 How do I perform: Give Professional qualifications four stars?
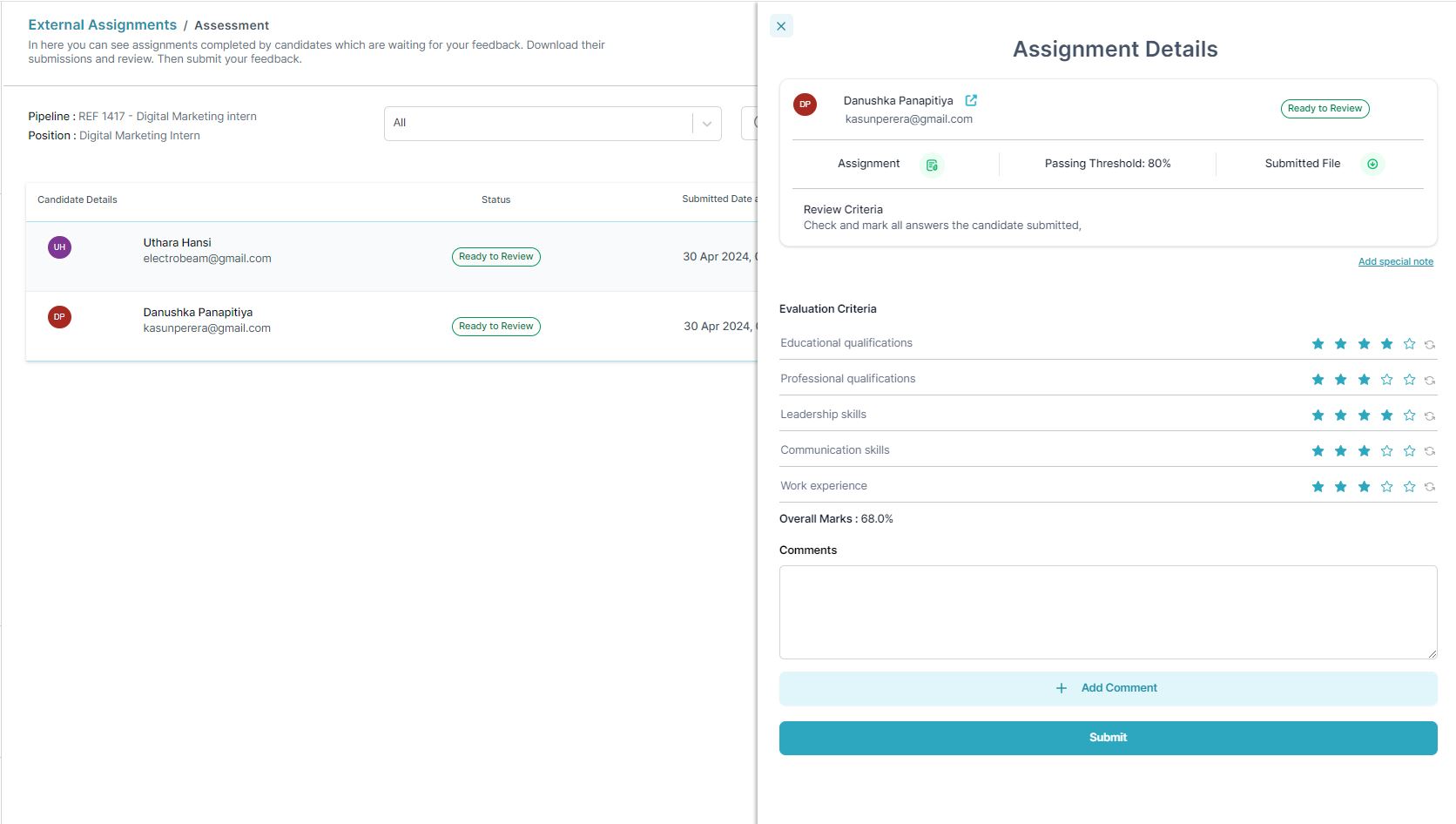(1387, 380)
